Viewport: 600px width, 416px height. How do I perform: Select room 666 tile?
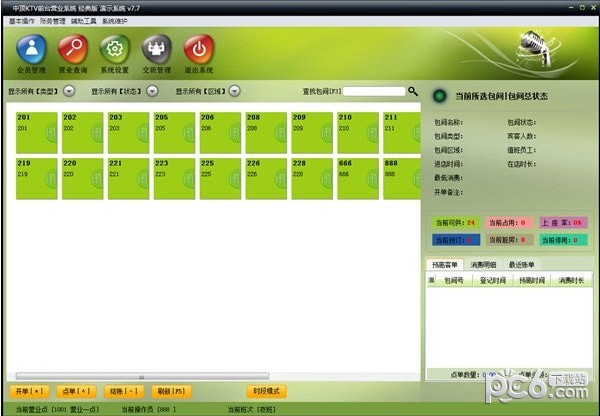coord(356,178)
